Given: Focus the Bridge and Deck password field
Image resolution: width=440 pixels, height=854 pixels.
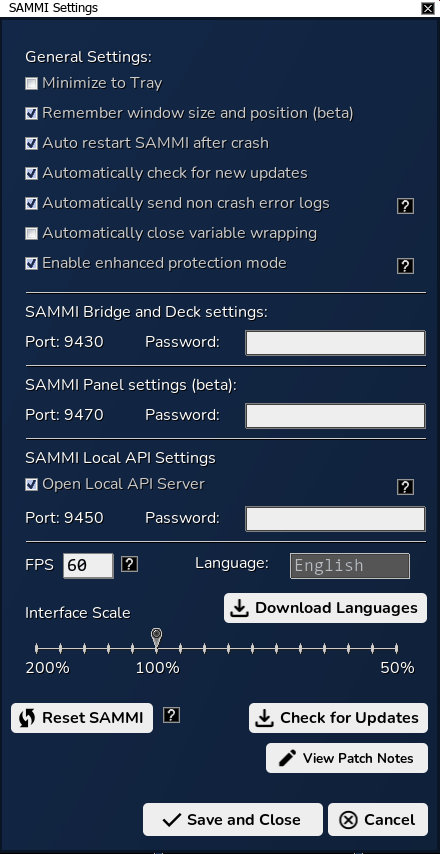Looking at the screenshot, I should click(335, 343).
